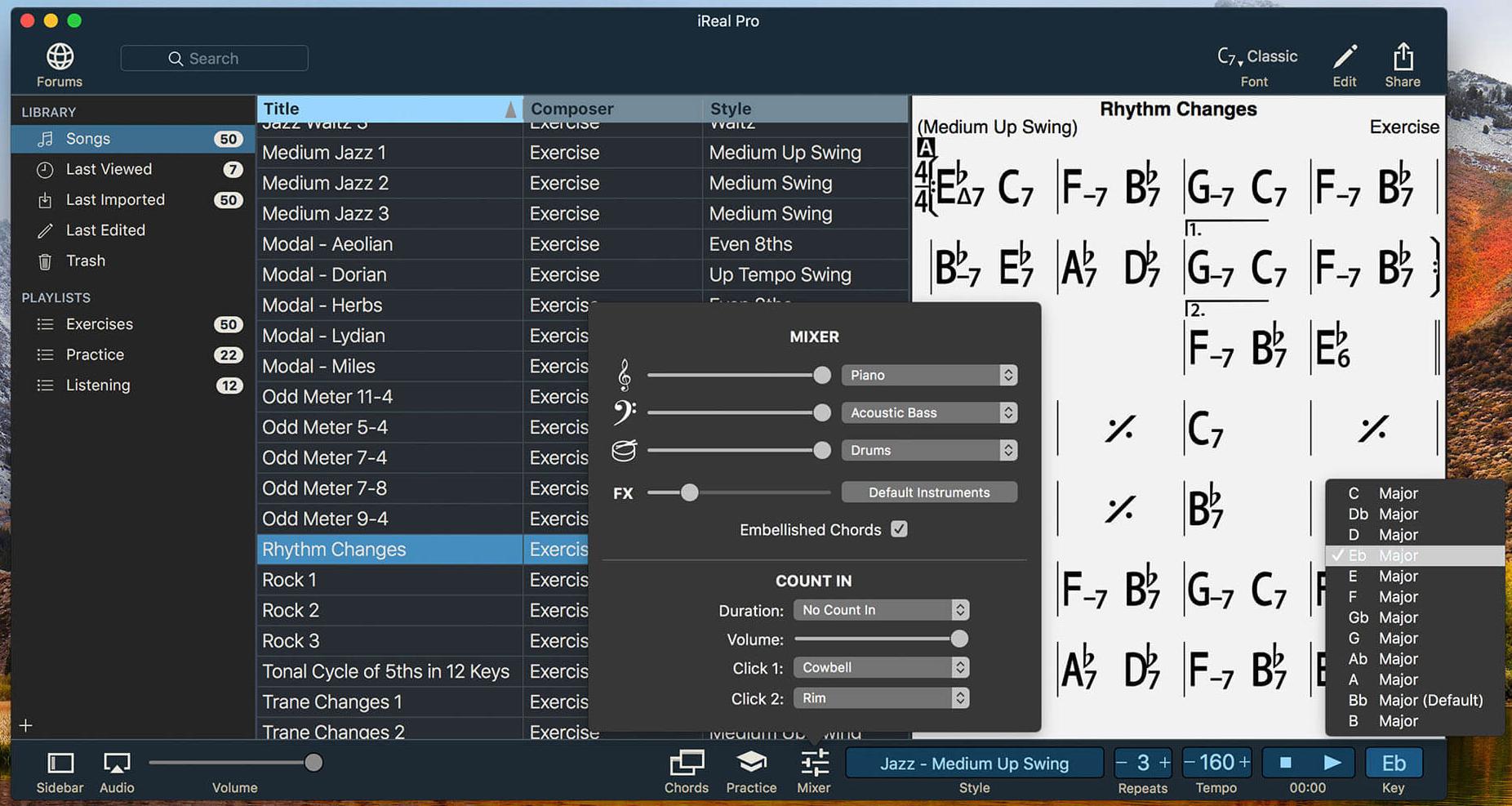Open the Piano instrument dropdown
The image size is (1512, 806).
930,375
